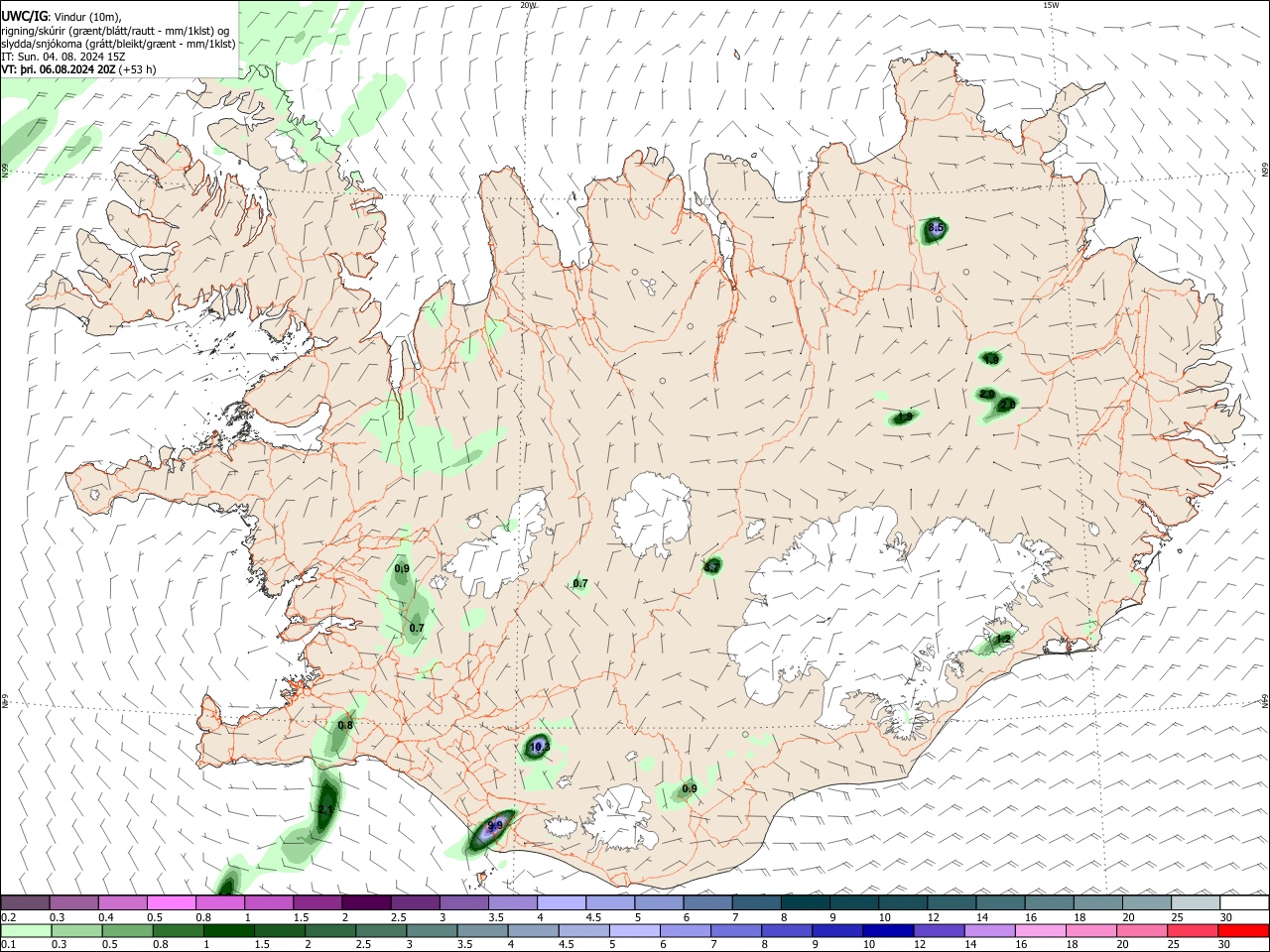
Task: Select the first snow legend swatch above 0.2
Action: click(25, 902)
